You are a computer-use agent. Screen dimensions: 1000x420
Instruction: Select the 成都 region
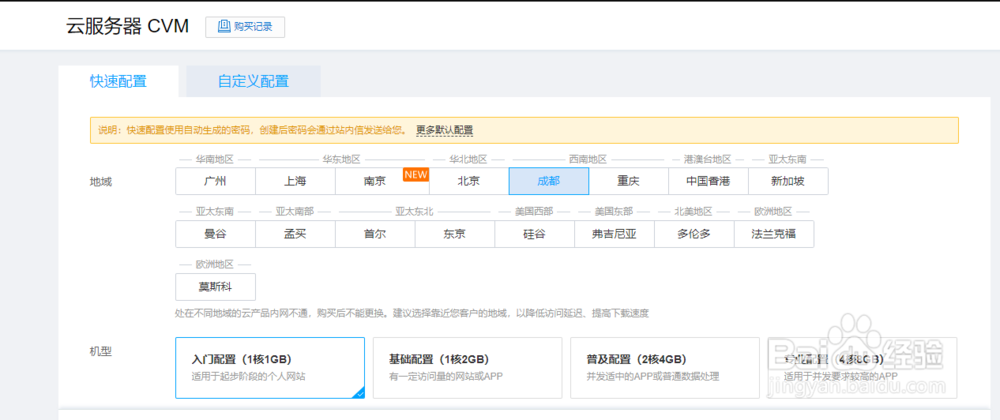(548, 181)
